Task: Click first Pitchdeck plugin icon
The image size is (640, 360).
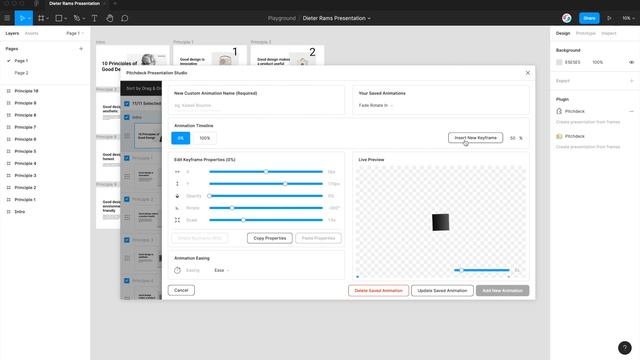Action: click(x=559, y=111)
